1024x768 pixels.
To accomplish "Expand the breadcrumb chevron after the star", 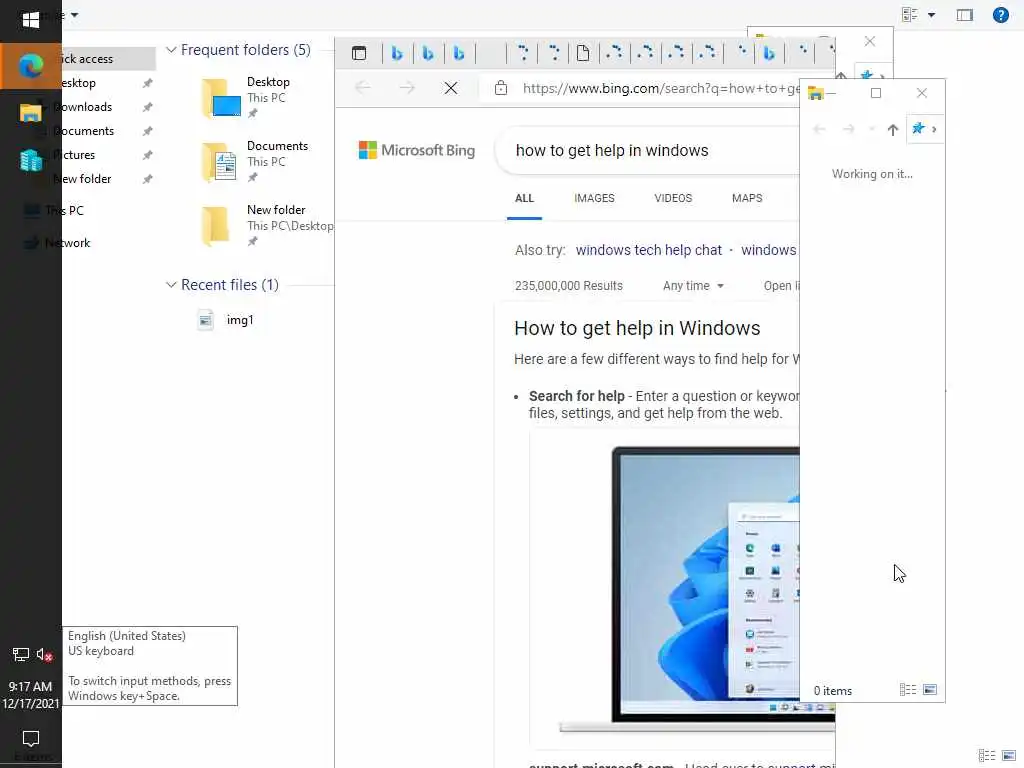I will click(x=934, y=129).
